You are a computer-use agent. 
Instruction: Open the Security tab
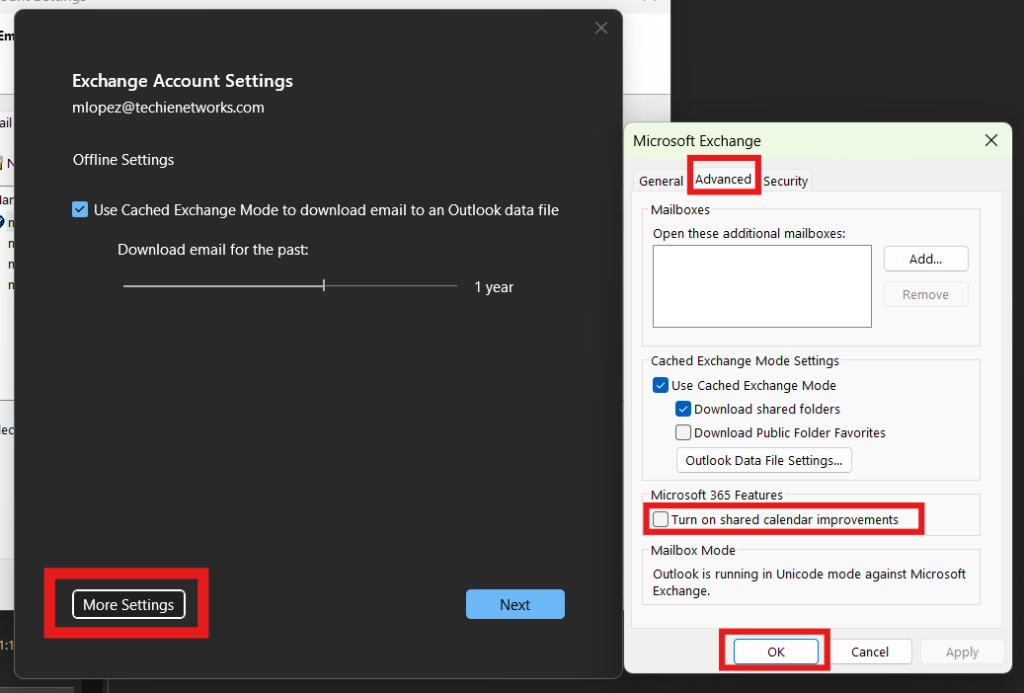785,181
